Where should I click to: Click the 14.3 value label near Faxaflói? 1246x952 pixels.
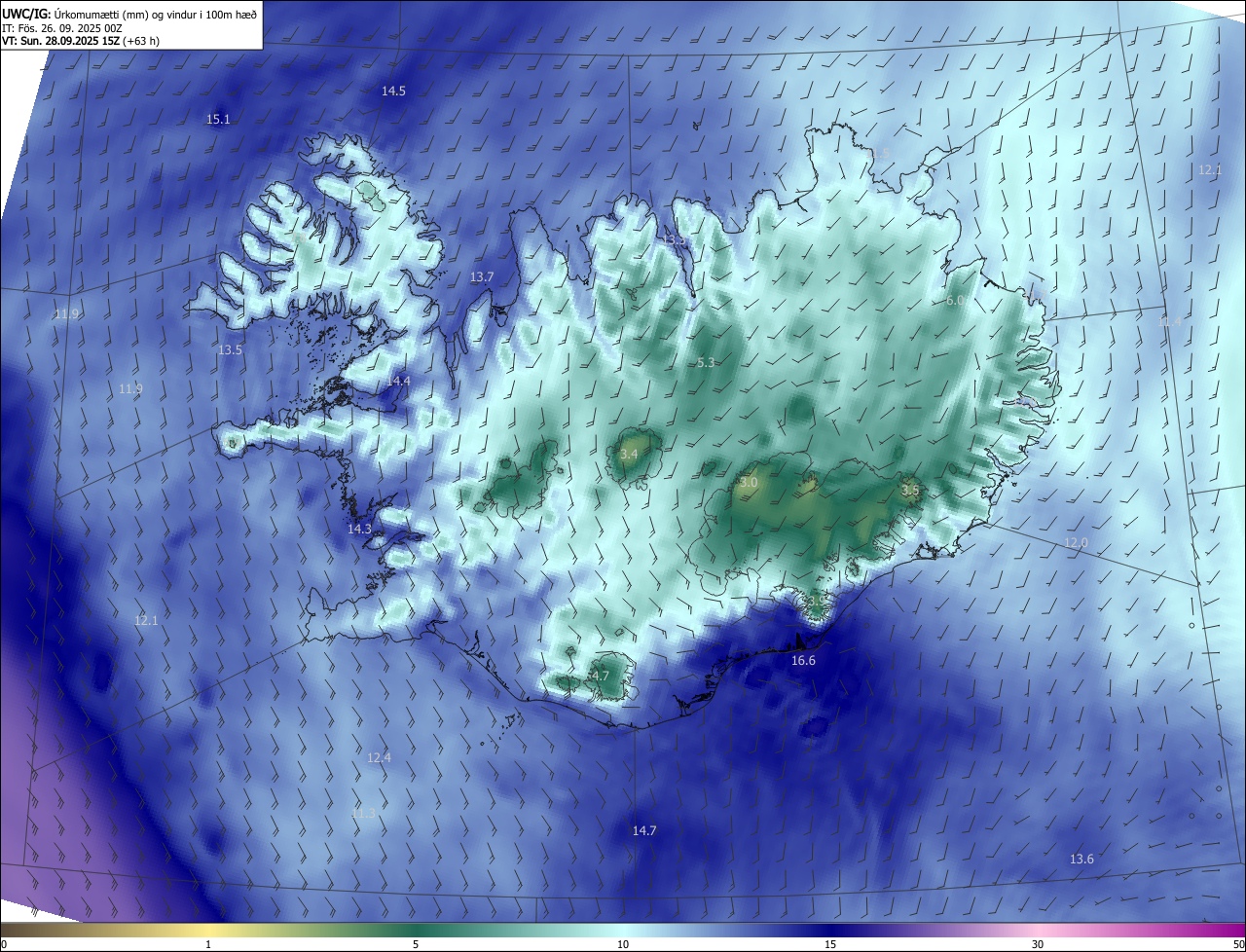tap(359, 529)
